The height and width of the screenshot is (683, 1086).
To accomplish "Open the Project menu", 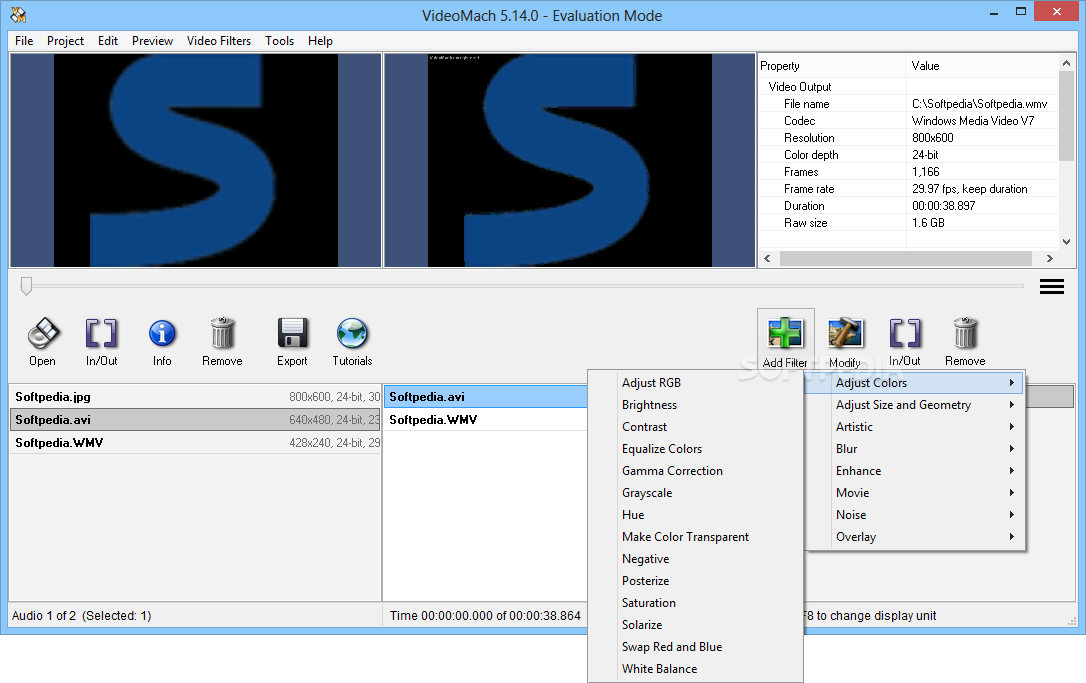I will point(65,41).
